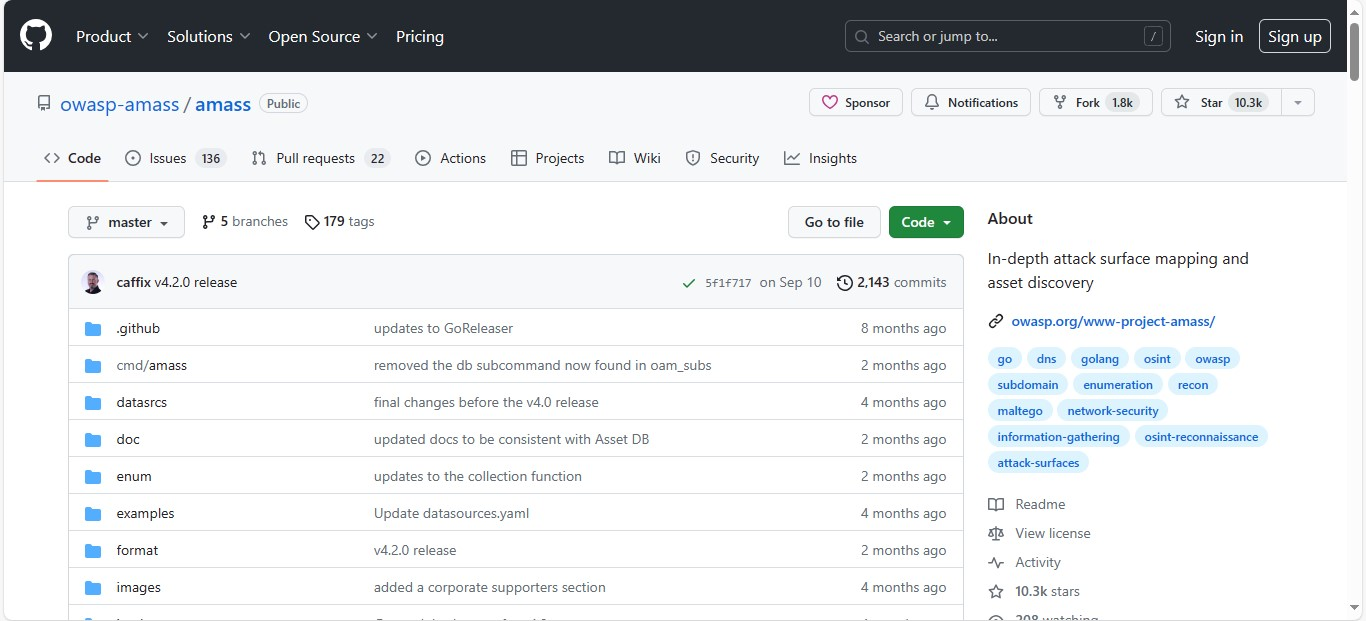Open the Pricing page
The image size is (1366, 621).
(x=420, y=36)
